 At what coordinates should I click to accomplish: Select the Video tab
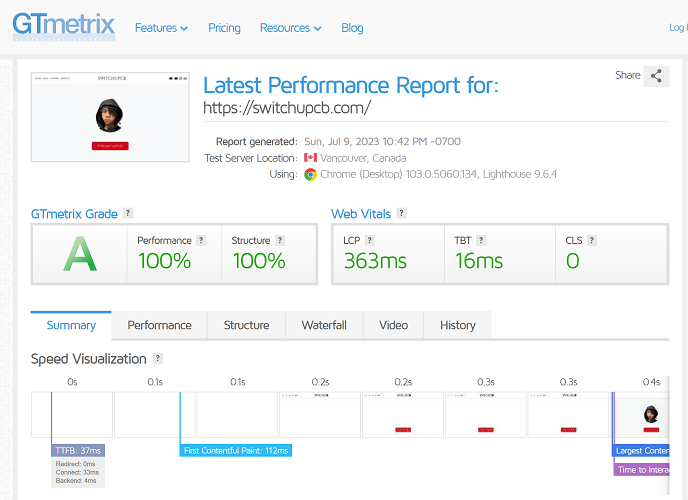[393, 325]
